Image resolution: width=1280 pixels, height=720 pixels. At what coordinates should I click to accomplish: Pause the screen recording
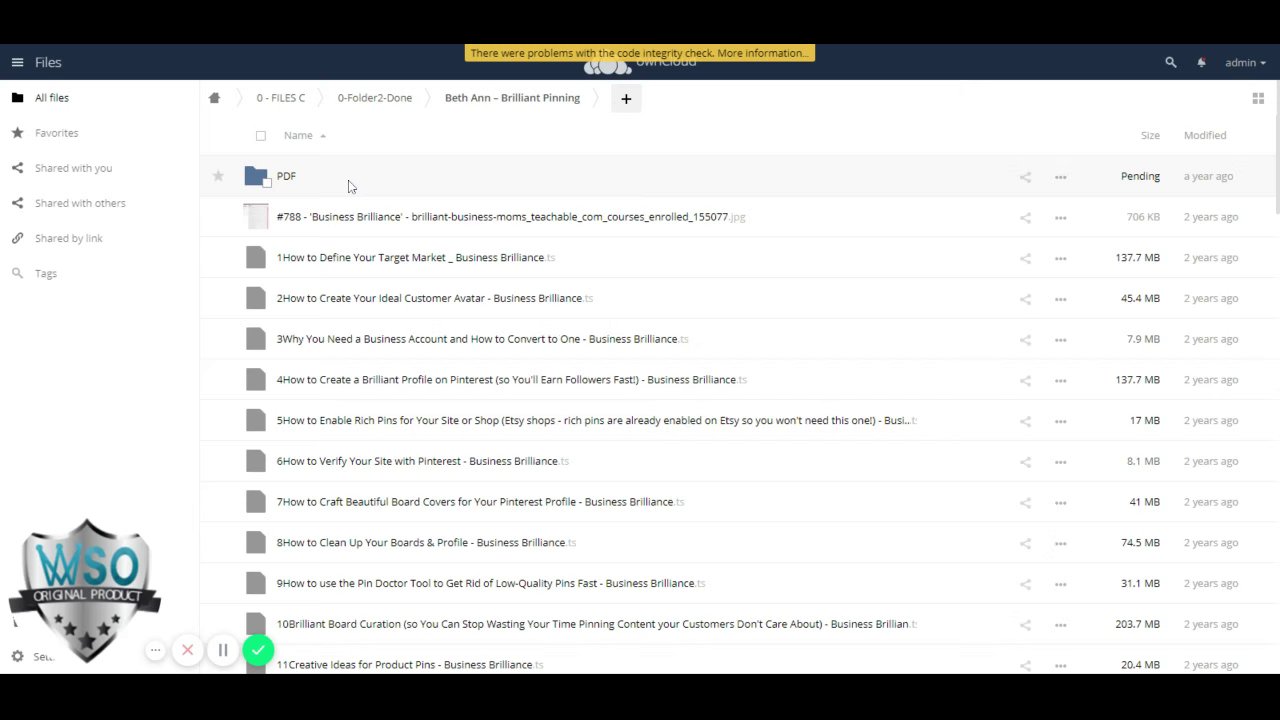[223, 651]
